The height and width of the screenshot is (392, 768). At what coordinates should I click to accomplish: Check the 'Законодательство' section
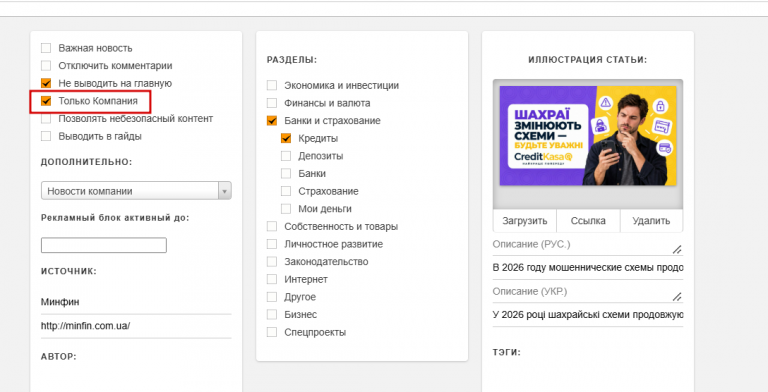coord(272,262)
